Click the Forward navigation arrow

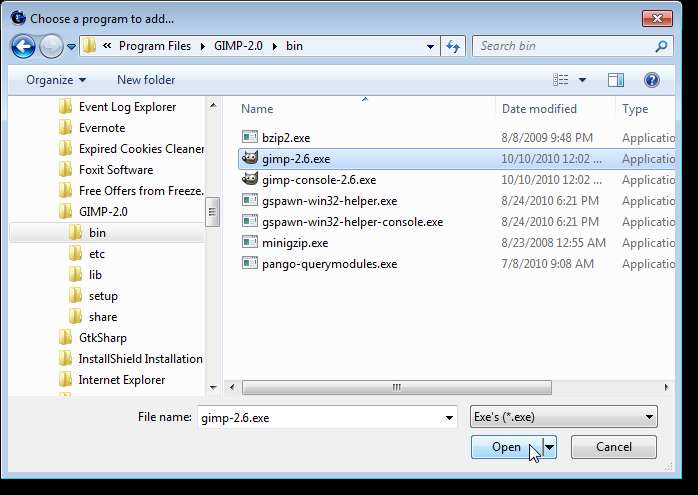pyautogui.click(x=51, y=46)
